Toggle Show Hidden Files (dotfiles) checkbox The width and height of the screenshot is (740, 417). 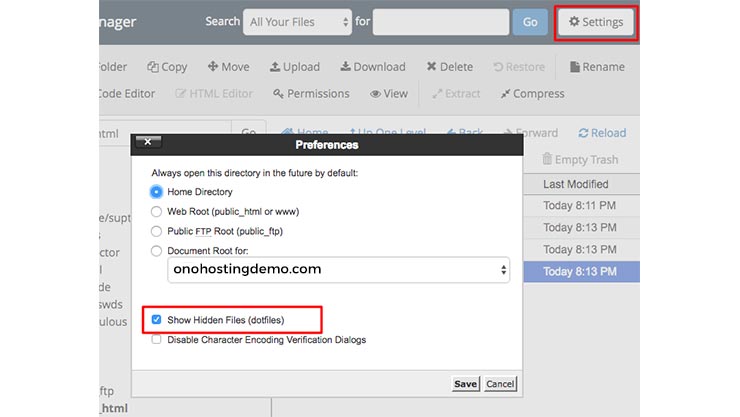coord(157,320)
